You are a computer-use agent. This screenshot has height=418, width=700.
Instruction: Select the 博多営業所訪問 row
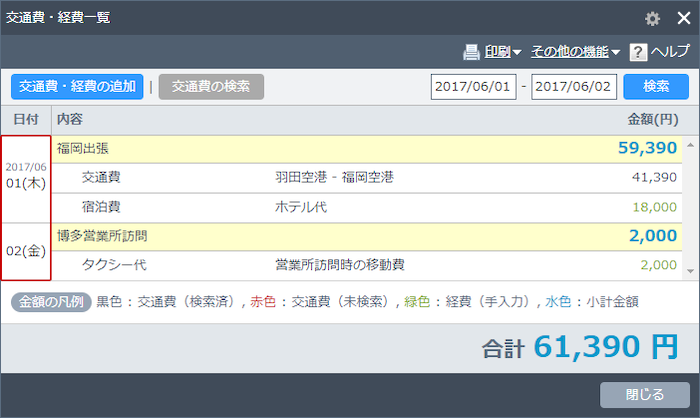(360, 236)
